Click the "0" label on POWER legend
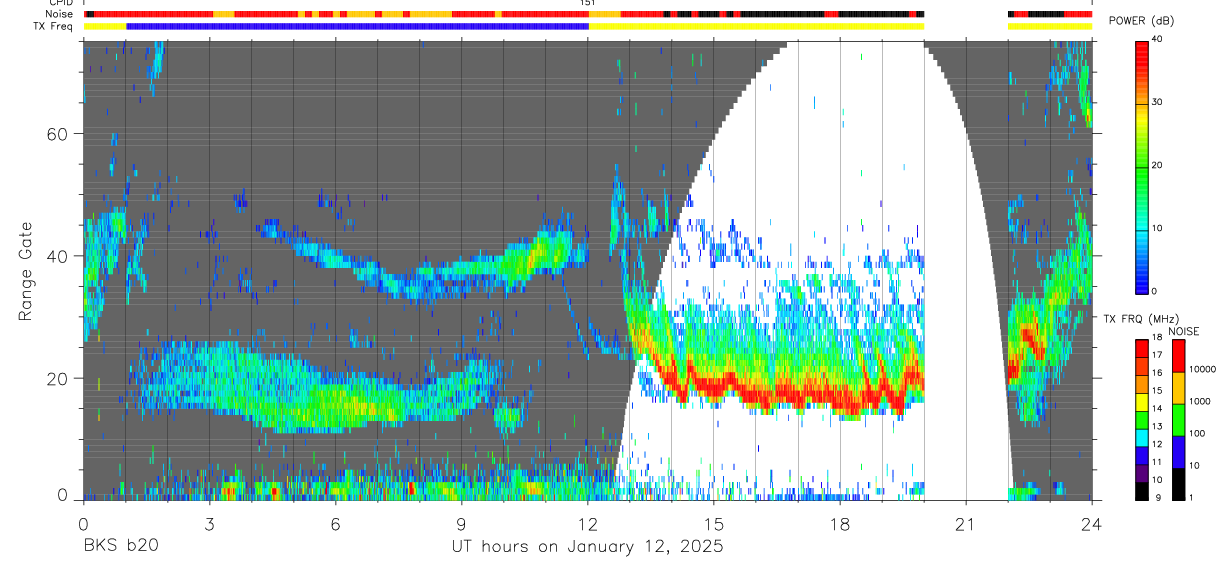 point(1155,290)
